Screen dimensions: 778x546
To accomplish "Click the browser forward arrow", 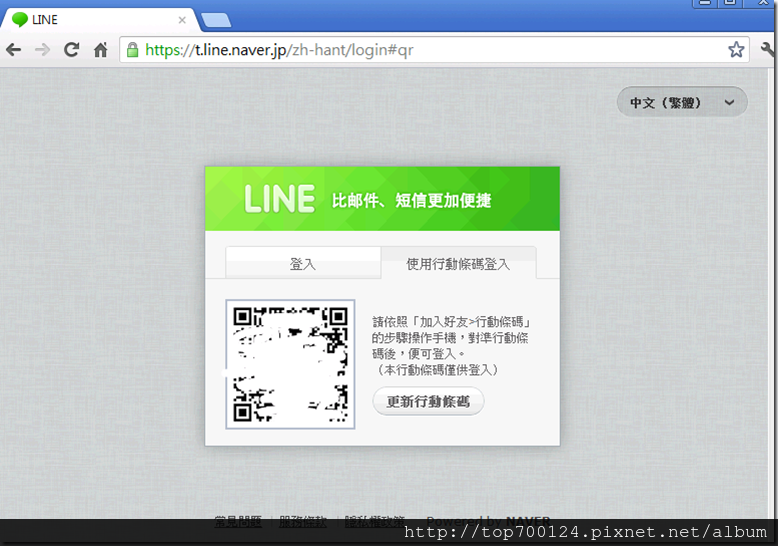I will coord(43,50).
